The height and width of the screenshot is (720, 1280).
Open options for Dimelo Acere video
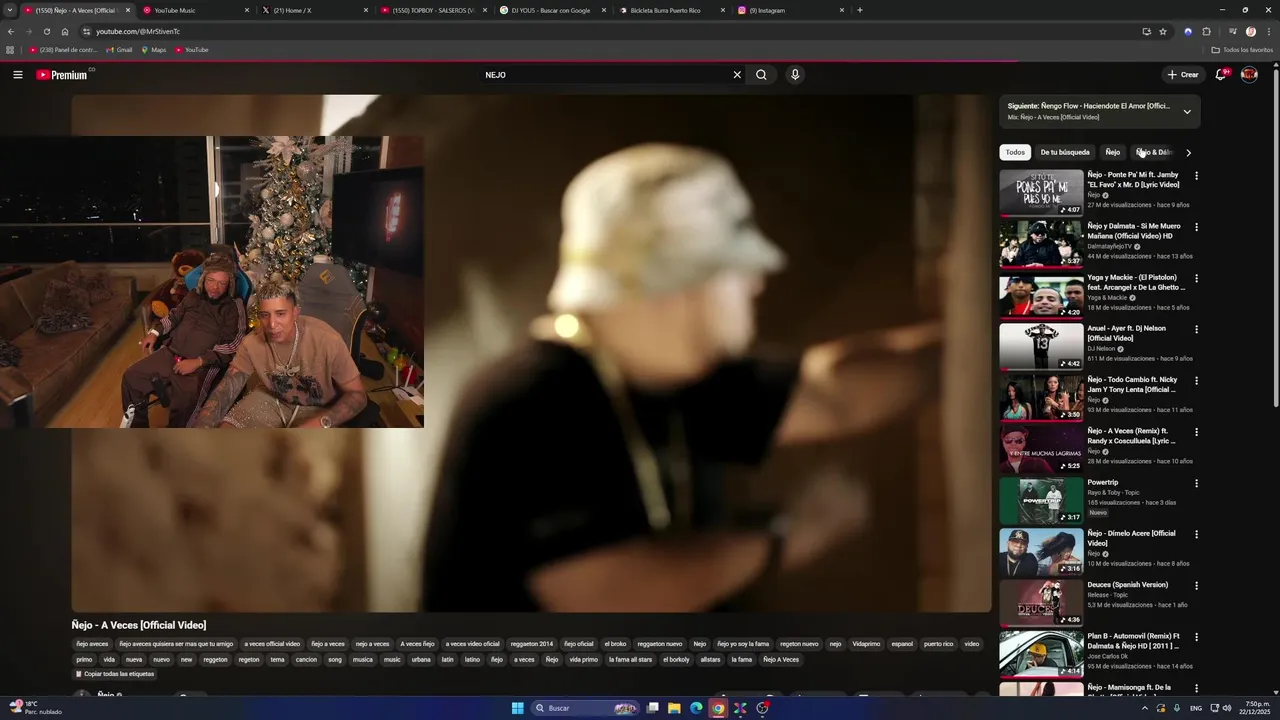point(1196,534)
